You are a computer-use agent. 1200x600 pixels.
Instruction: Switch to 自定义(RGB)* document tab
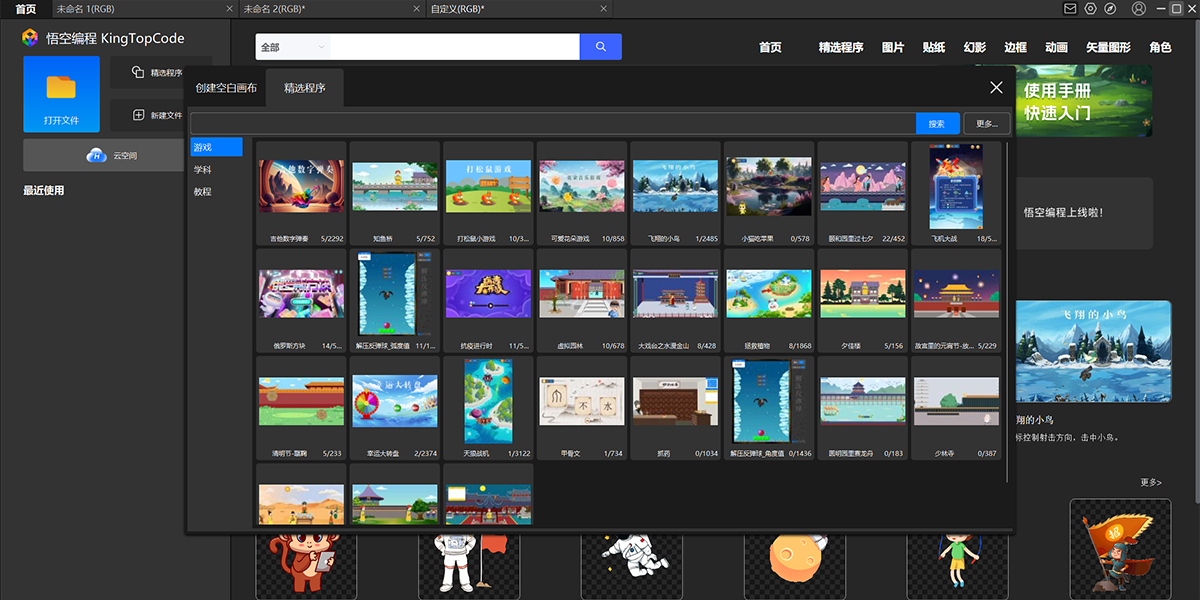point(518,9)
